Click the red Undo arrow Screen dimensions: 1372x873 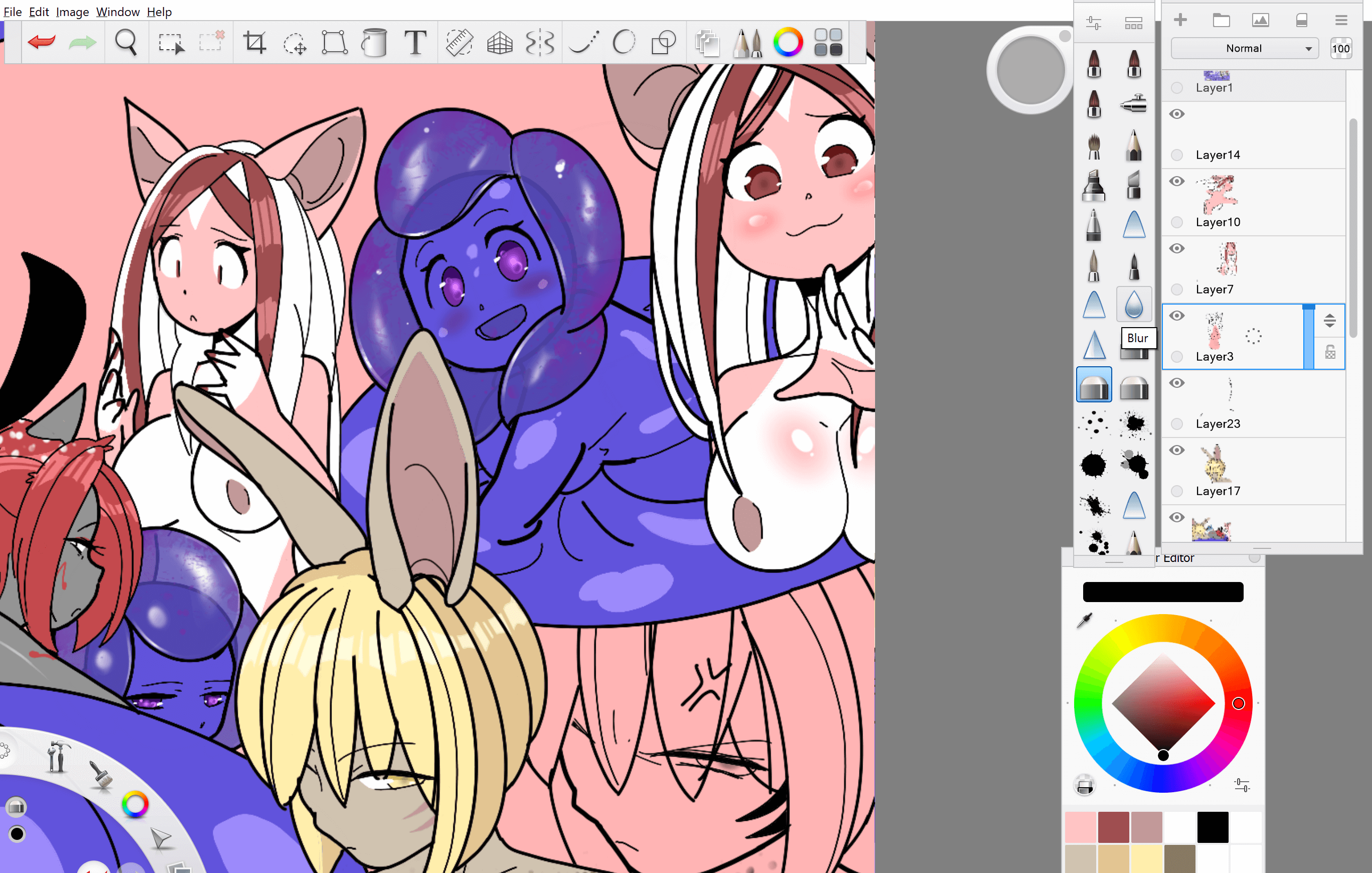41,42
